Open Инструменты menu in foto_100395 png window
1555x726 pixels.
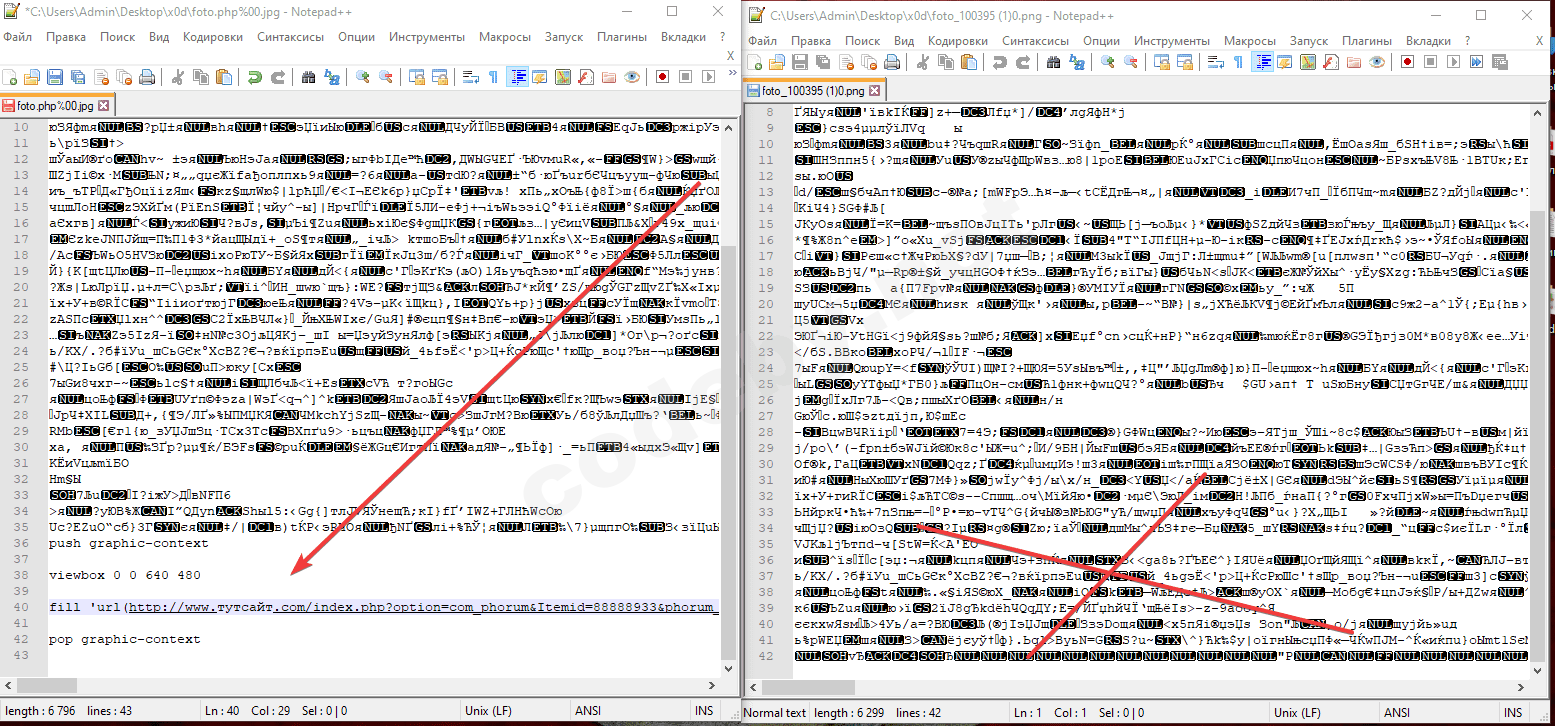tap(1173, 41)
